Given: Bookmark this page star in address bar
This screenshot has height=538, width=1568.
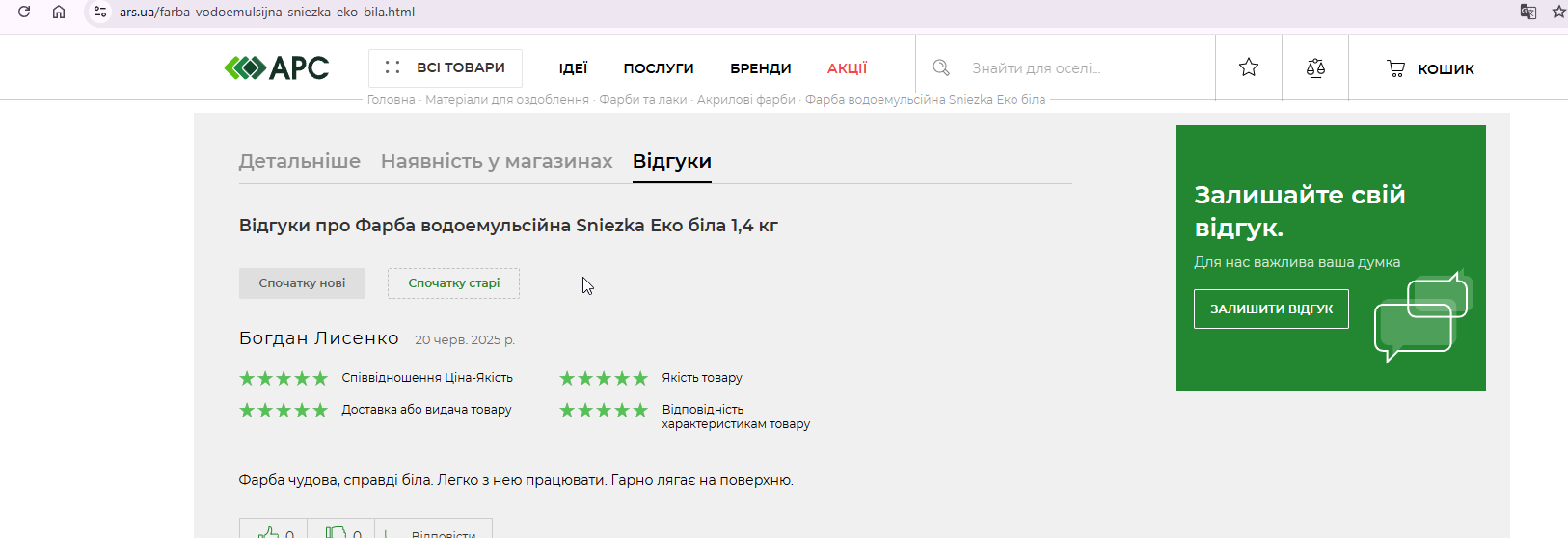Looking at the screenshot, I should [1558, 12].
